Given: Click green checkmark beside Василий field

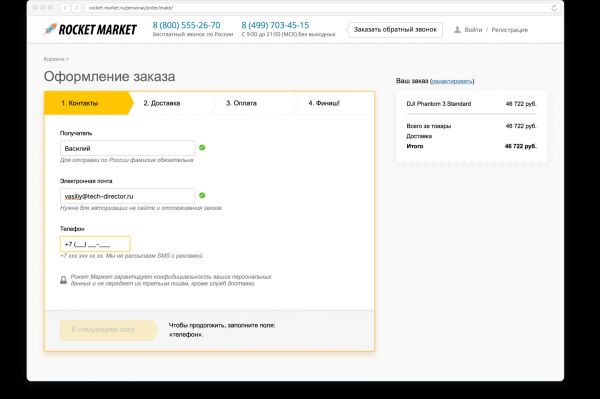Looking at the screenshot, I should (x=202, y=148).
